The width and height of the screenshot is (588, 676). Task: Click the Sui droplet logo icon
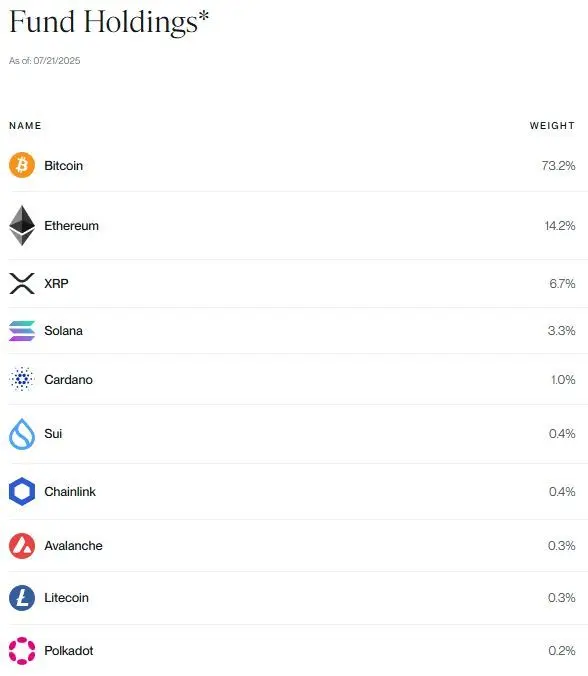click(22, 434)
